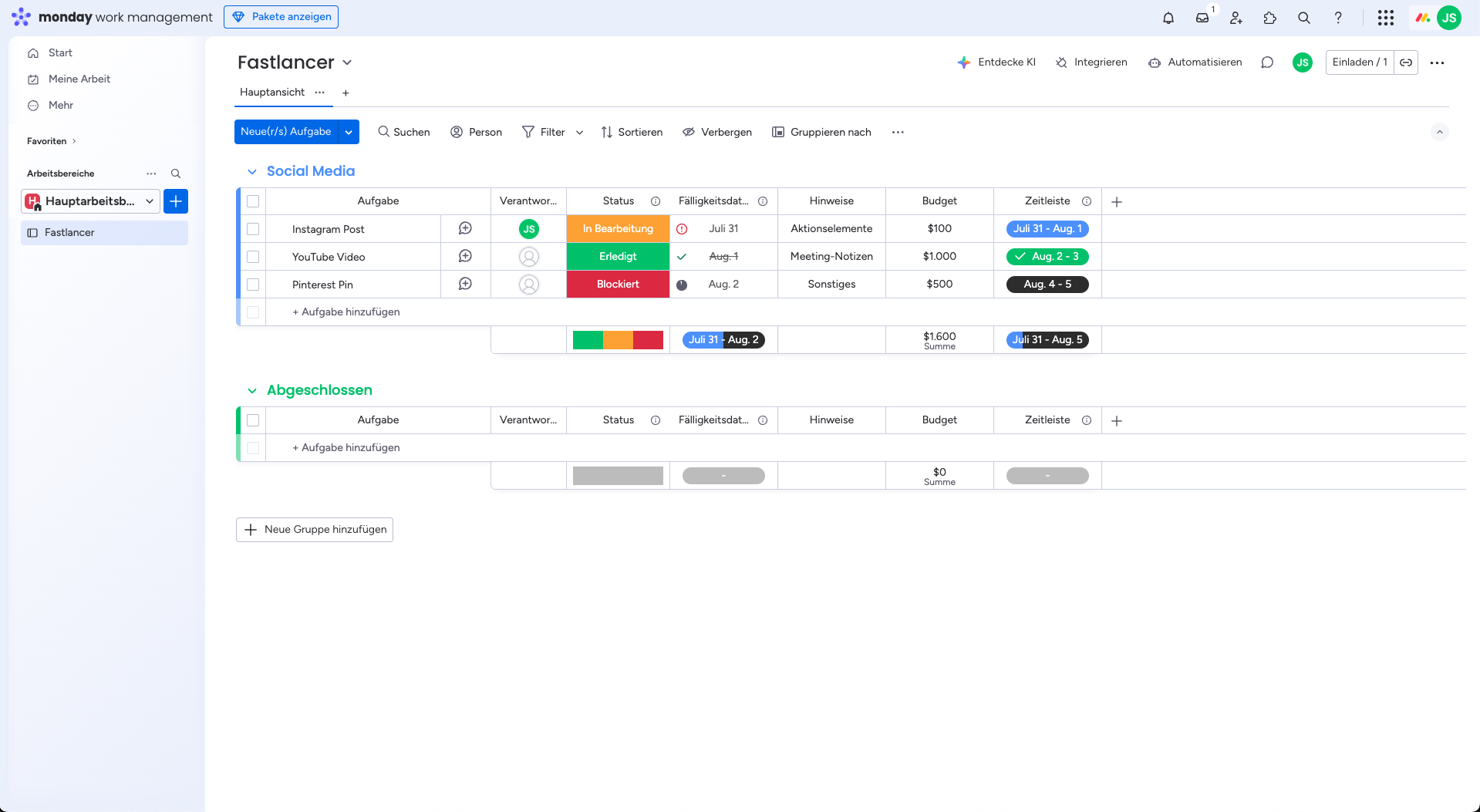The height and width of the screenshot is (812, 1480).
Task: Click Aufgabe hinzufügen in Social Media
Action: click(346, 312)
